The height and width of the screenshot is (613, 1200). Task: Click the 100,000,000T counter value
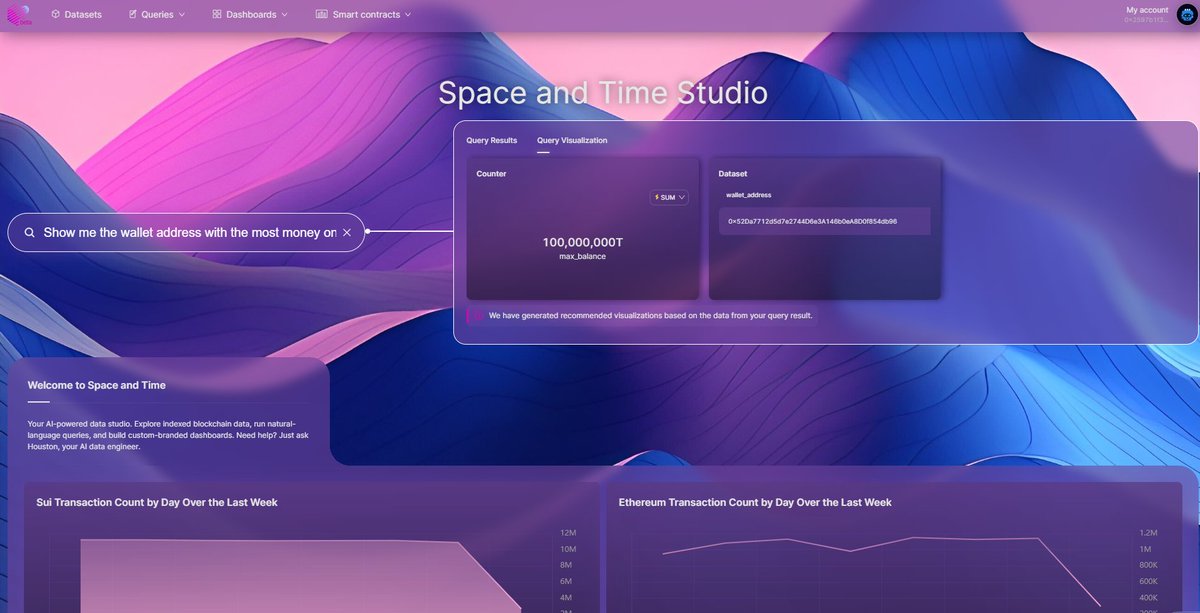[583, 242]
